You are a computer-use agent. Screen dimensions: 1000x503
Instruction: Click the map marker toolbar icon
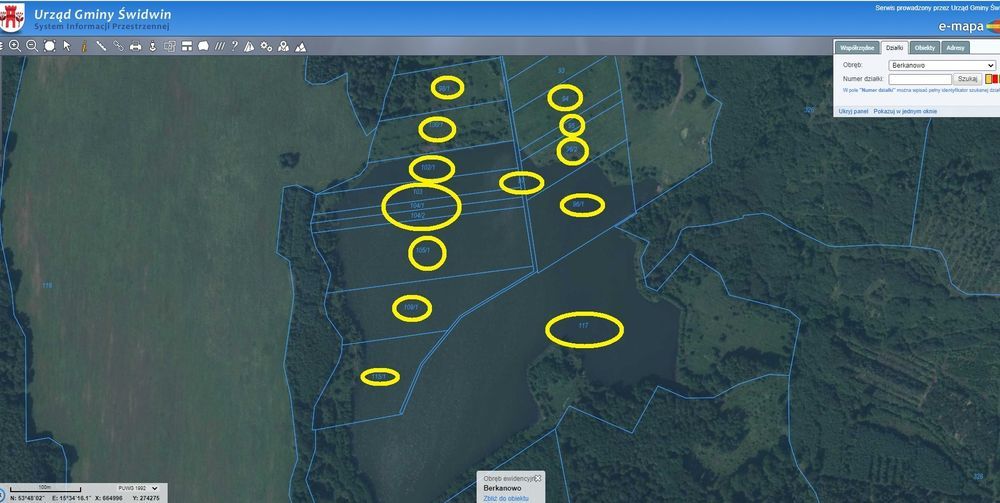[x=283, y=46]
